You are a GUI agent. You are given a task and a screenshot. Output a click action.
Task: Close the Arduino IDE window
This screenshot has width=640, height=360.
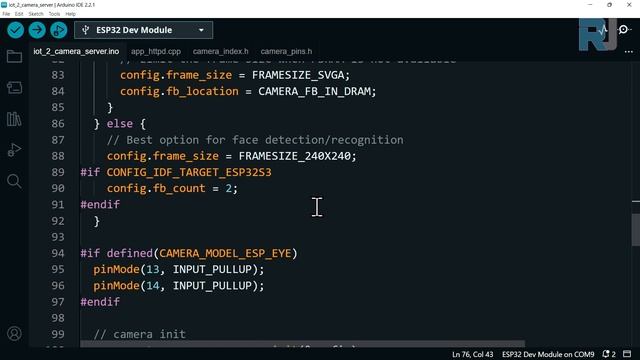pos(629,5)
